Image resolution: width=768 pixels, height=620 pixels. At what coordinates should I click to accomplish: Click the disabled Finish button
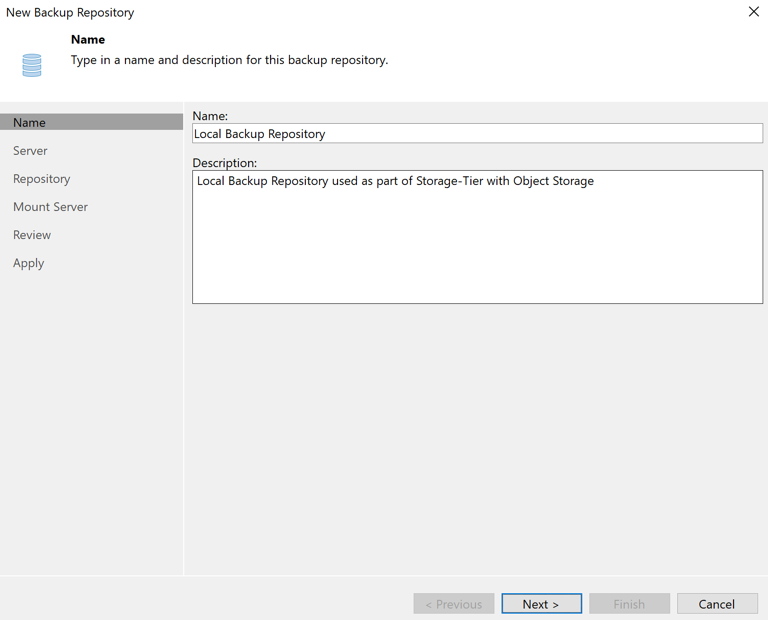coord(629,603)
